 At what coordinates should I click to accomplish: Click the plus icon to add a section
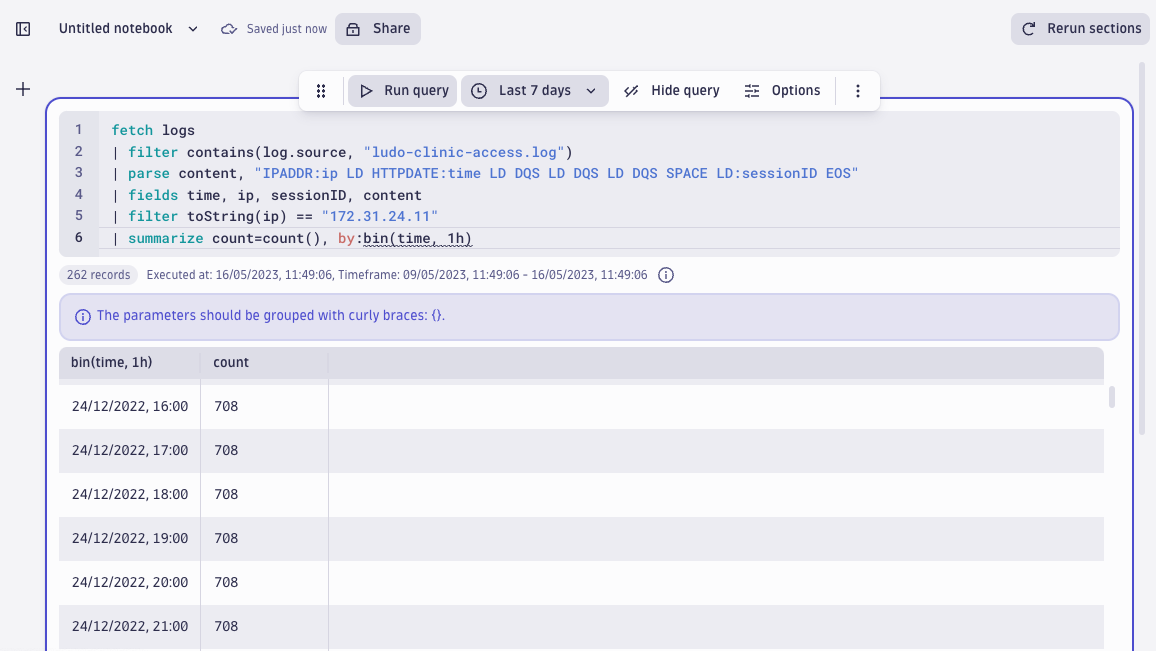(22, 88)
